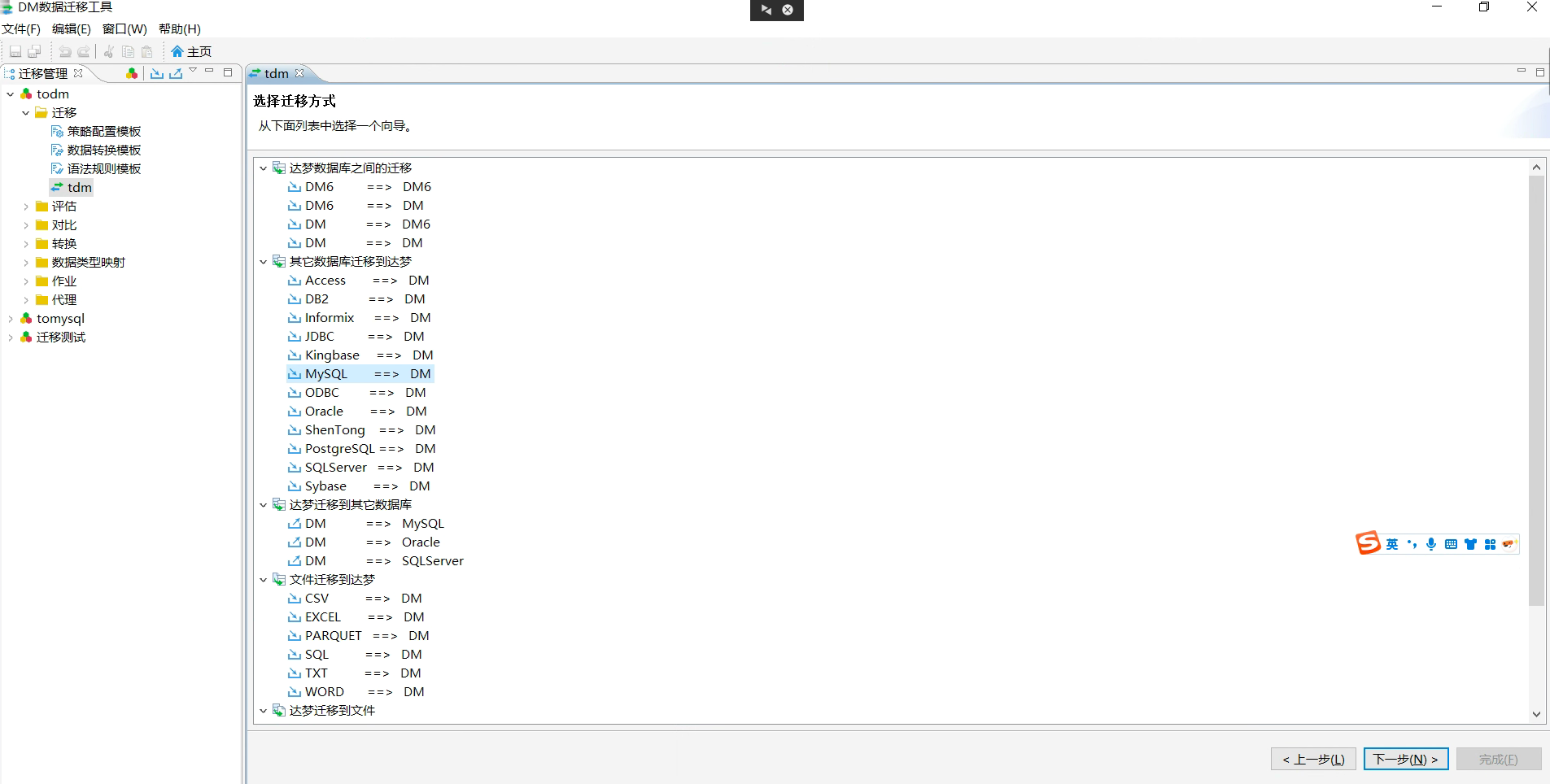Open the Sogou soft keyboard icon

click(x=1451, y=544)
